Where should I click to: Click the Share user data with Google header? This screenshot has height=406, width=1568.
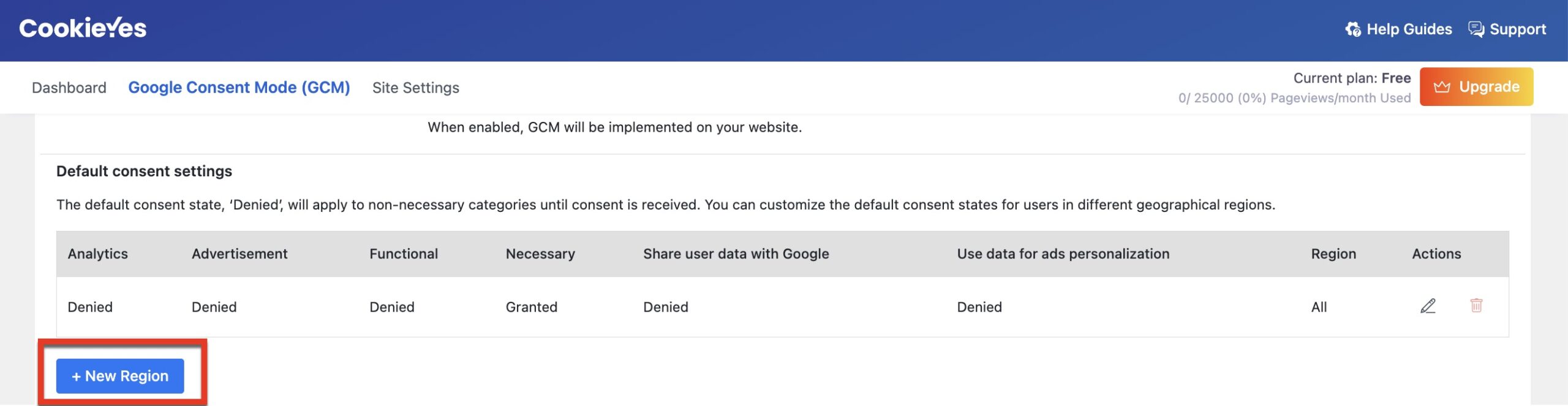736,254
